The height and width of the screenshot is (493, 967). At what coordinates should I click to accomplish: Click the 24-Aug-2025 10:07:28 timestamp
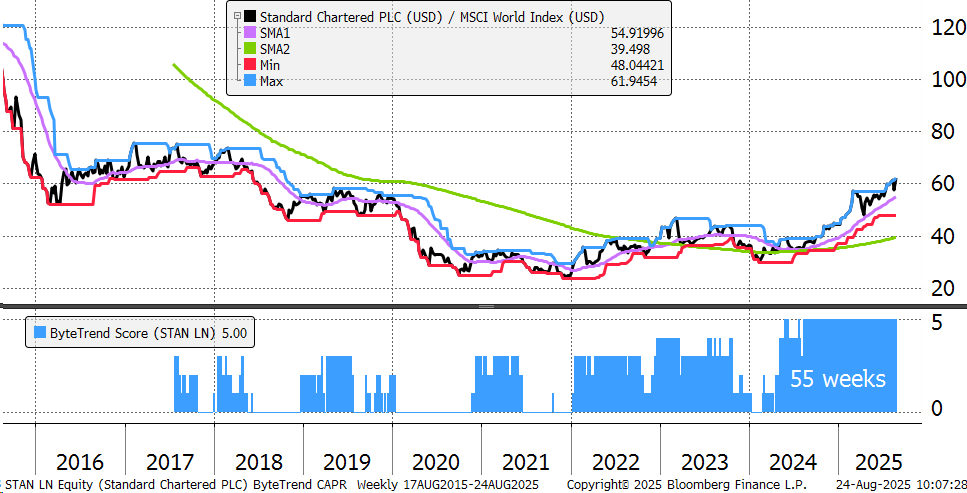click(x=901, y=484)
